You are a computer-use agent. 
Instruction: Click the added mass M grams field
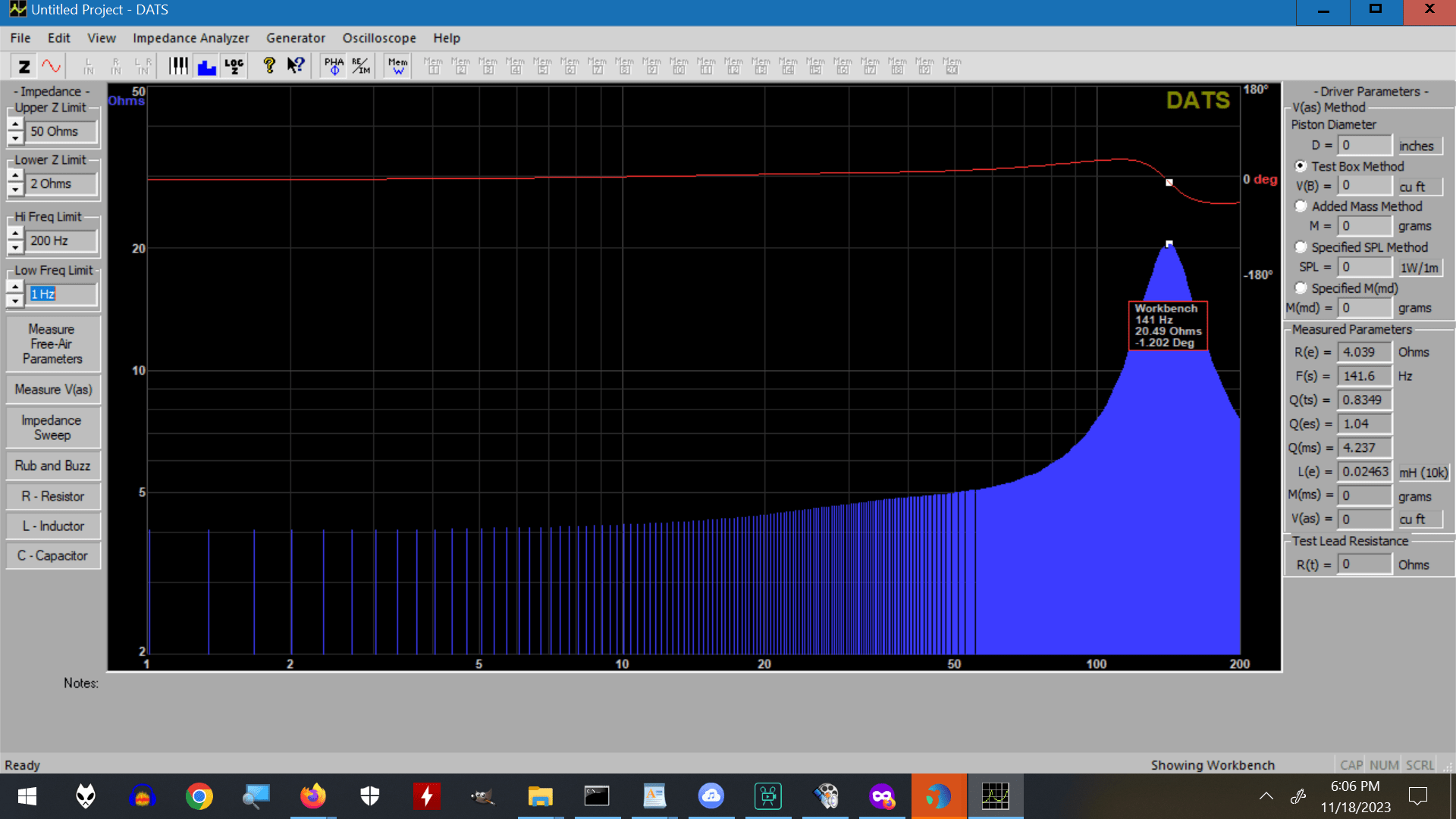(x=1364, y=226)
